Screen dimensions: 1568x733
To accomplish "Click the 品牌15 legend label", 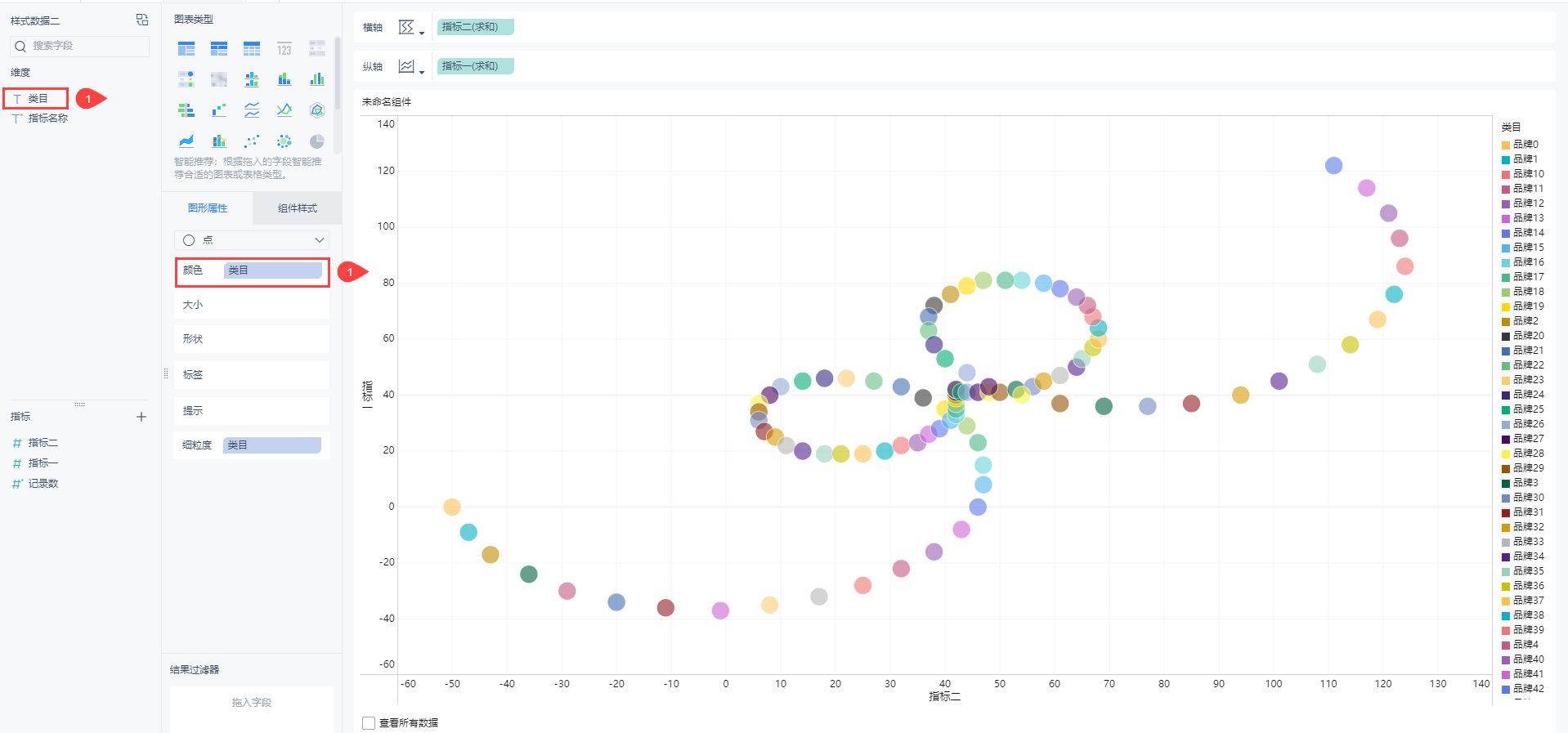I will (x=1529, y=248).
